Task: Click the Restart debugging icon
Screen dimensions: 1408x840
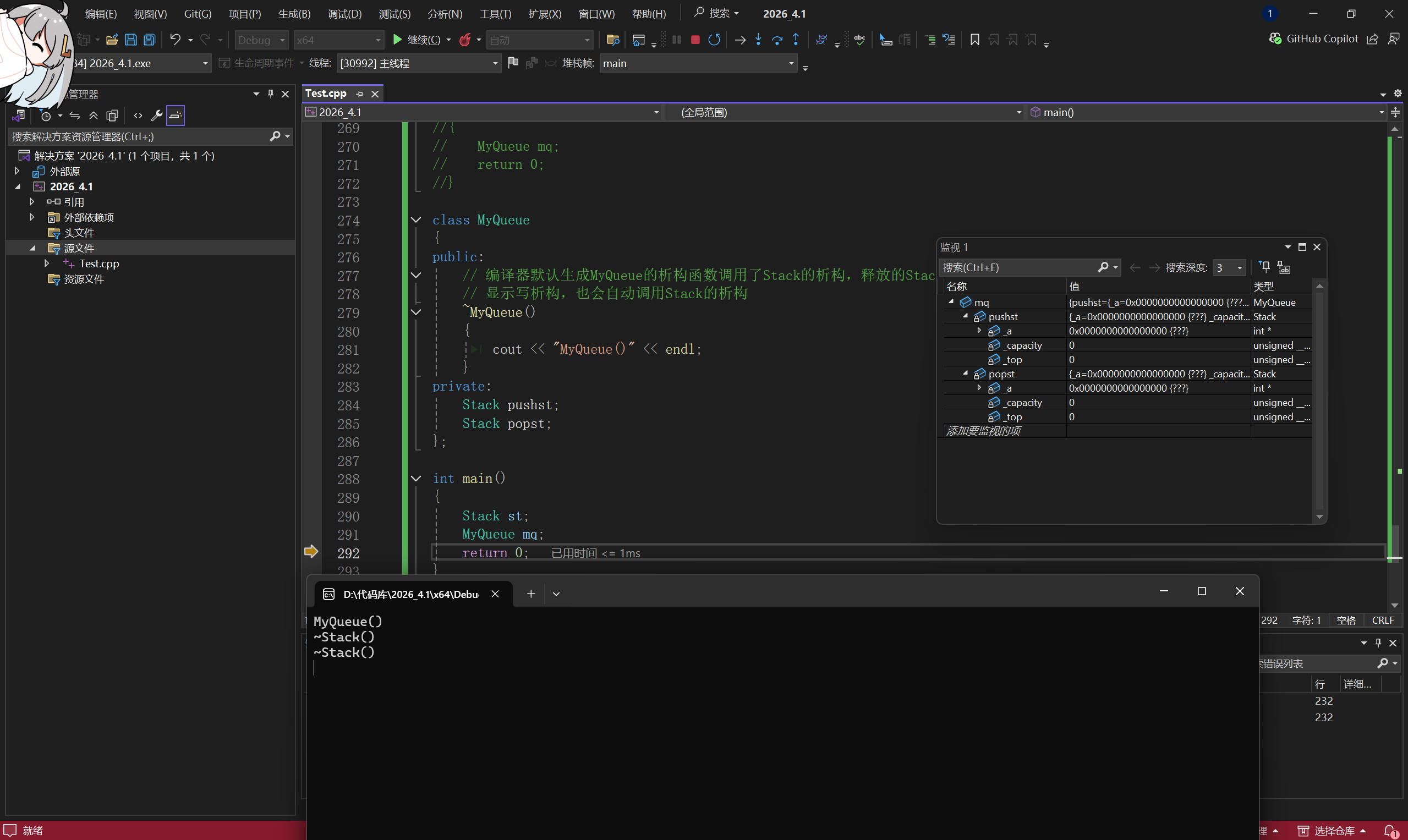Action: click(714, 40)
